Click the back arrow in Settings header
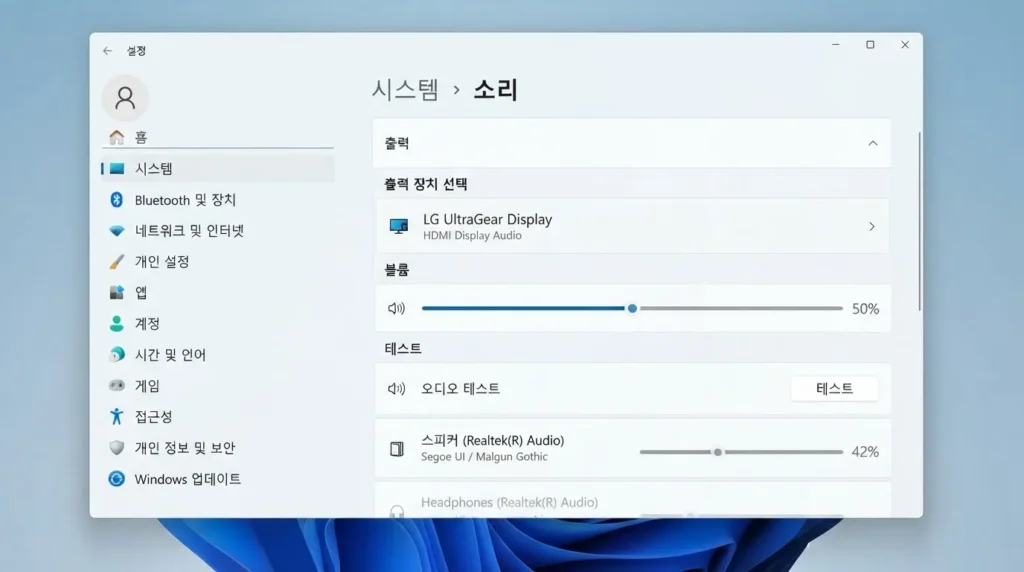Image resolution: width=1024 pixels, height=572 pixels. pyautogui.click(x=108, y=51)
